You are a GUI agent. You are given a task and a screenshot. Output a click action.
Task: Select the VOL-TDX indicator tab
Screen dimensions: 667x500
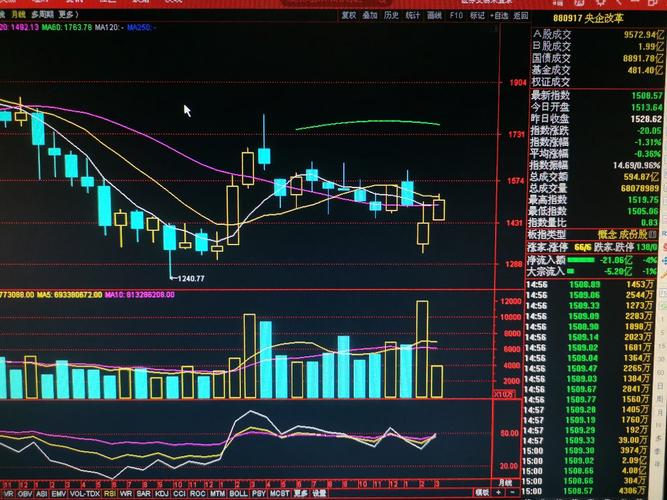tap(85, 494)
